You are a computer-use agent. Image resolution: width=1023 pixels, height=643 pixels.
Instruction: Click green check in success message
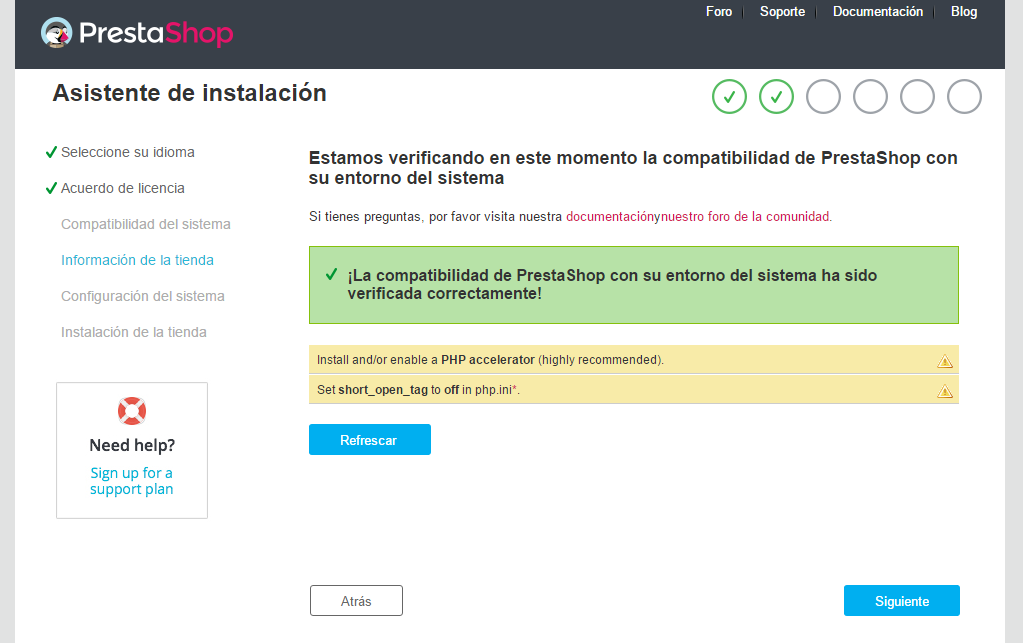tap(331, 275)
